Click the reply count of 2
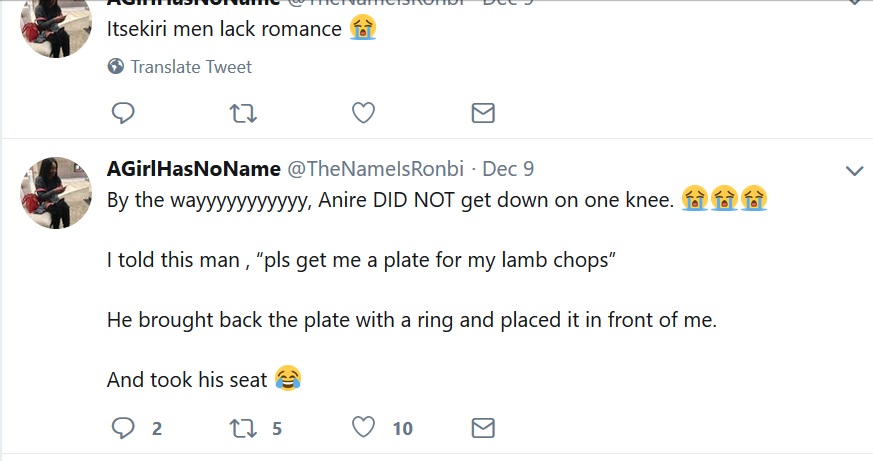 click(x=157, y=429)
